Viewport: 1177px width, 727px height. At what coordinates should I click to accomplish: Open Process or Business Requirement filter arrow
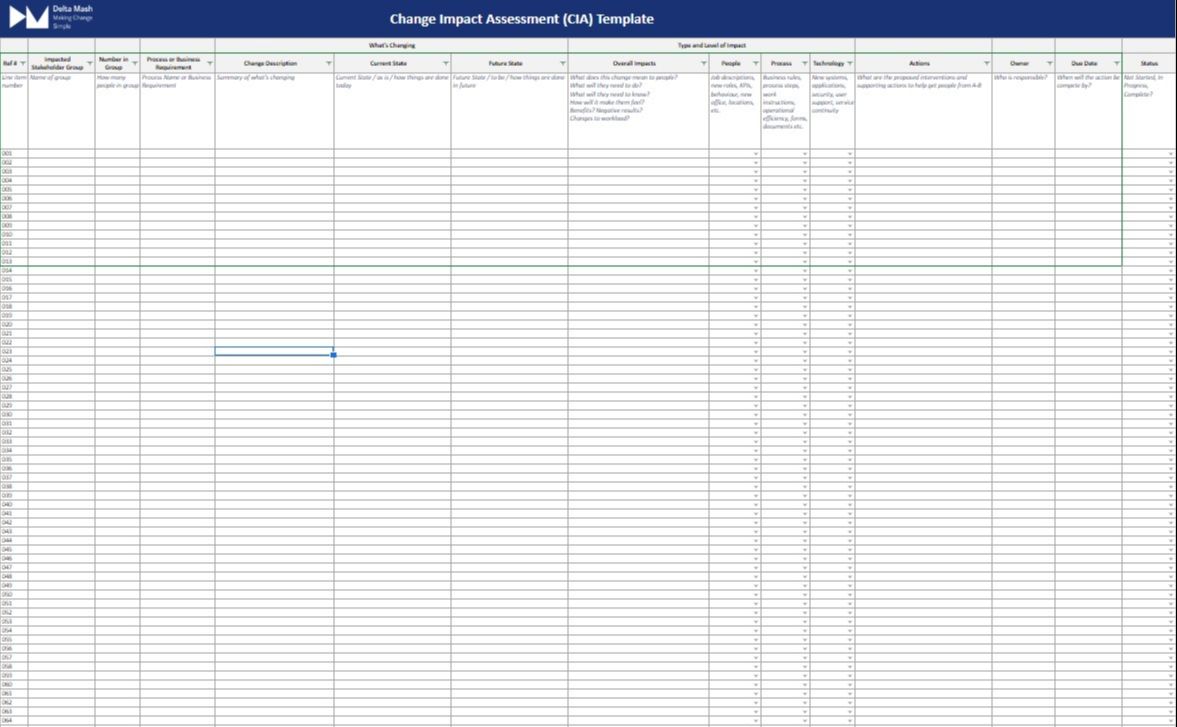(209, 64)
